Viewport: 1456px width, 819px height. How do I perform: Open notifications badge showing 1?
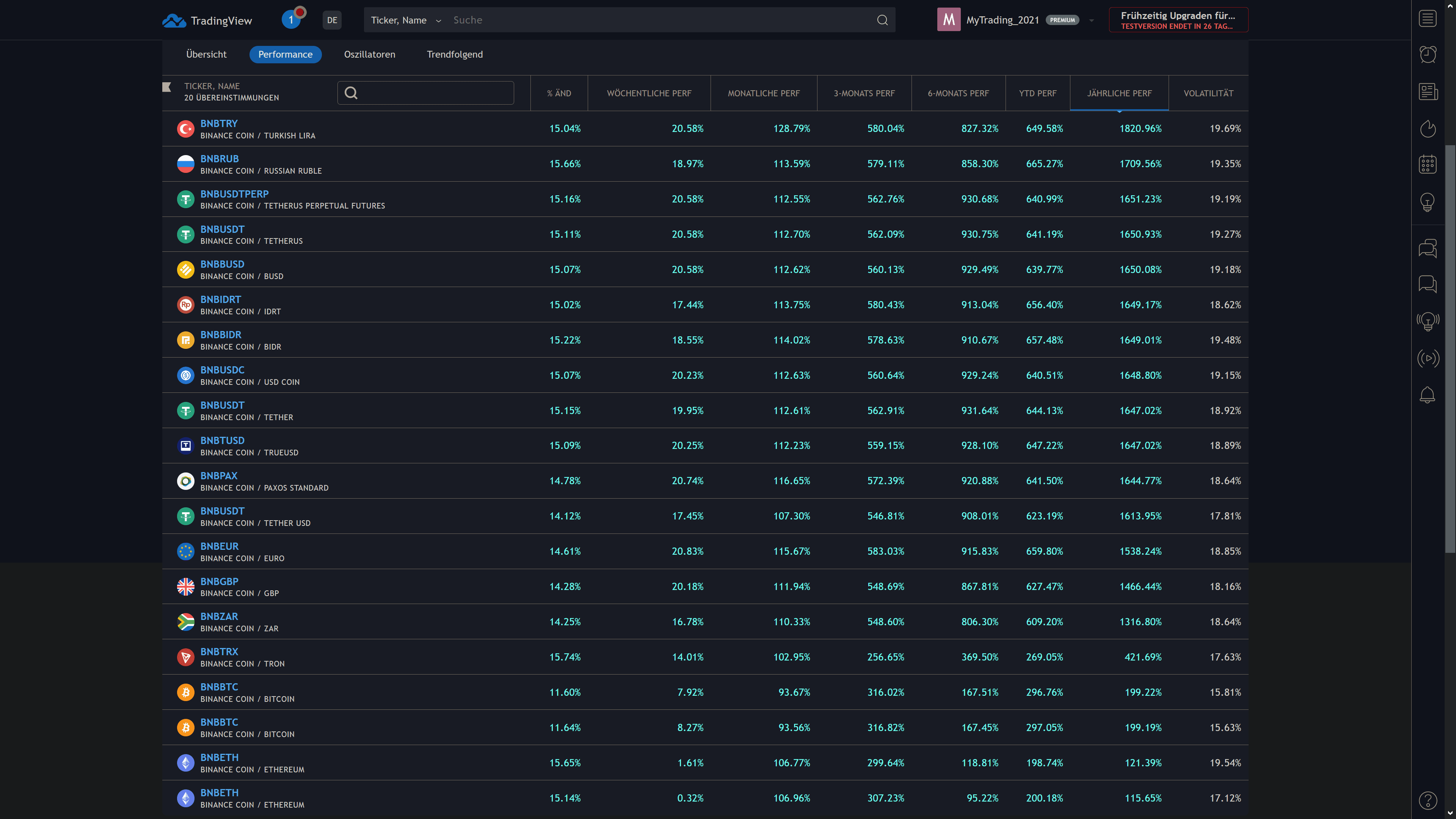(291, 20)
